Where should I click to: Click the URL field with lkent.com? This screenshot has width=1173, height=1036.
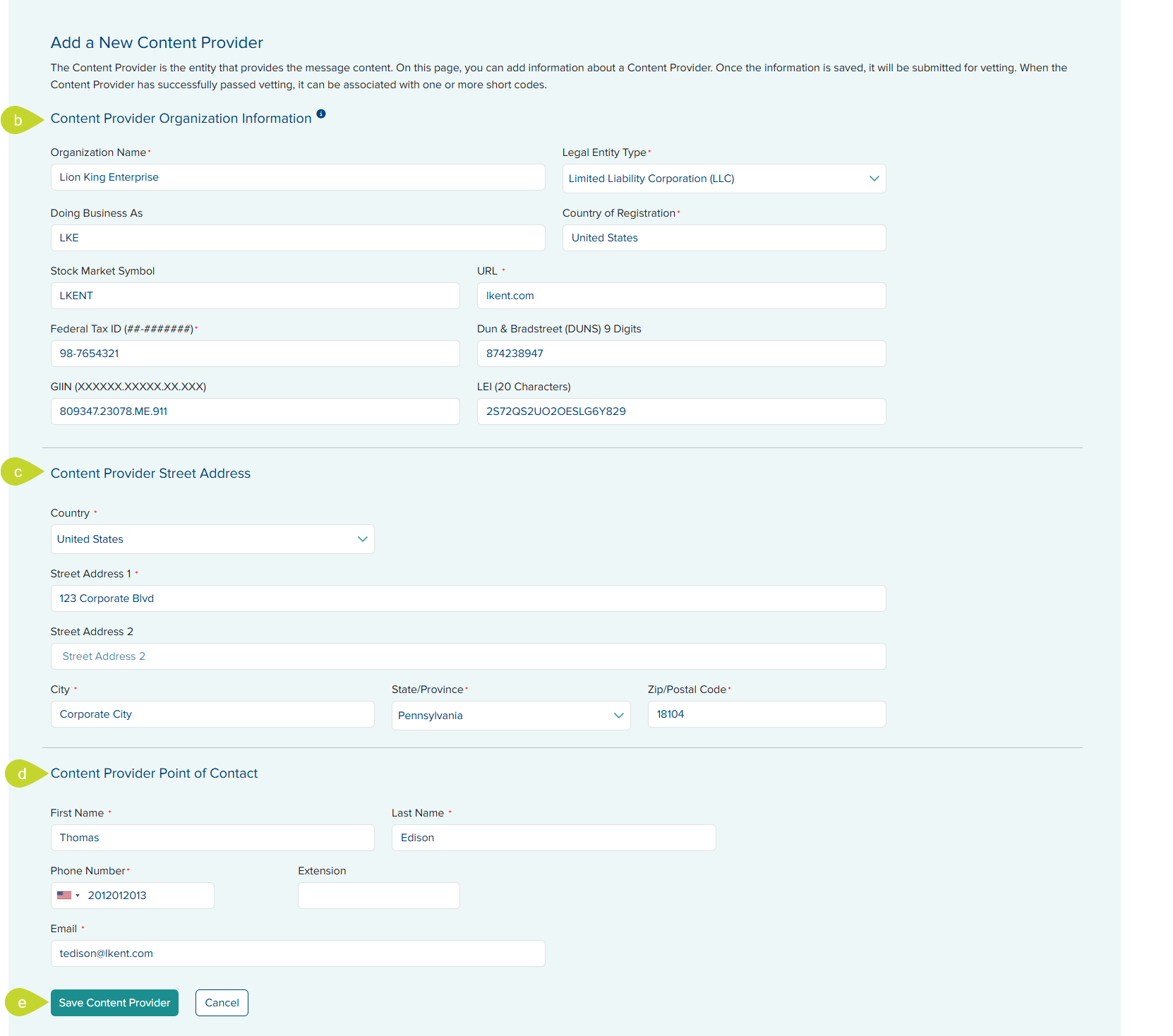pos(681,296)
